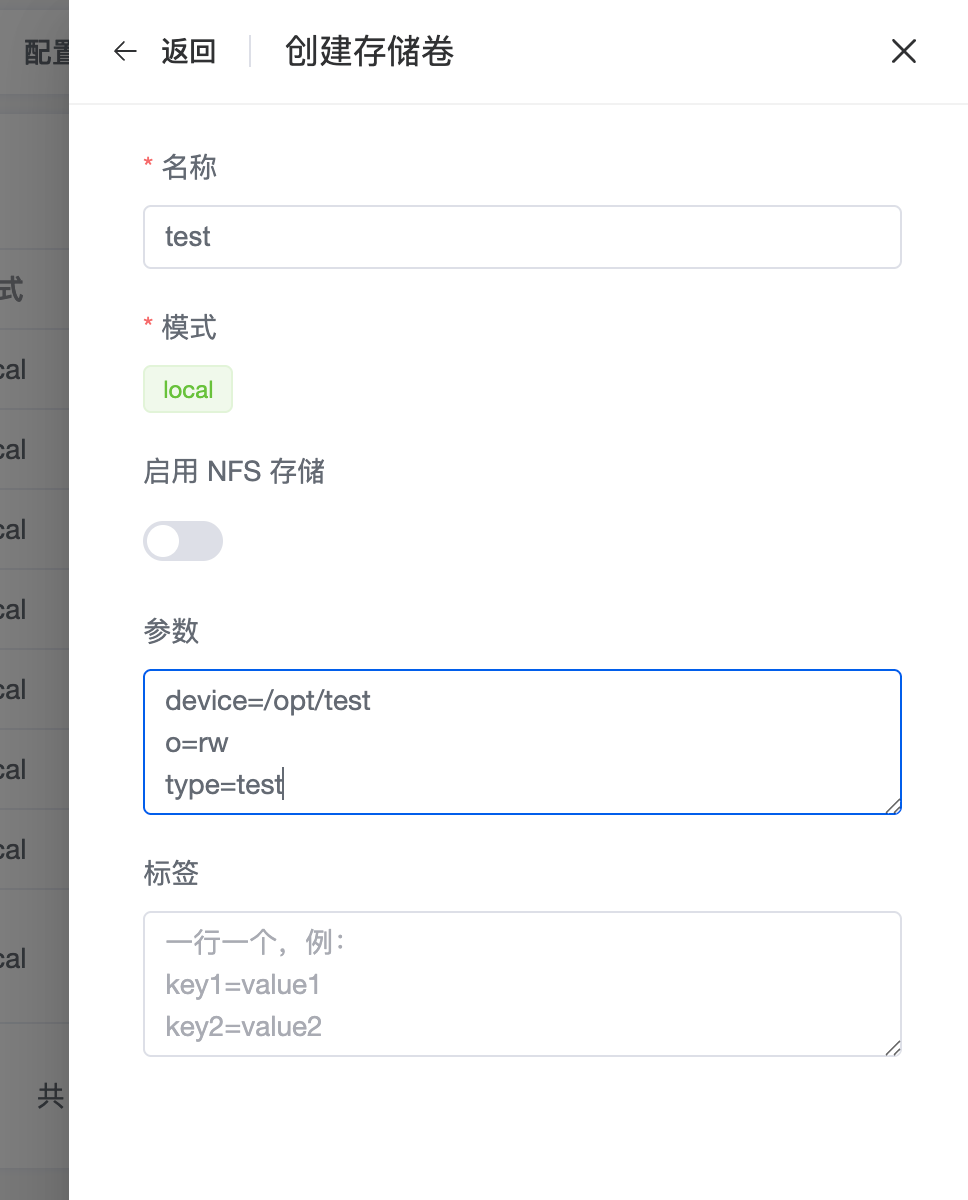The image size is (968, 1200).
Task: Click the 模式 field label
Action: tap(189, 327)
